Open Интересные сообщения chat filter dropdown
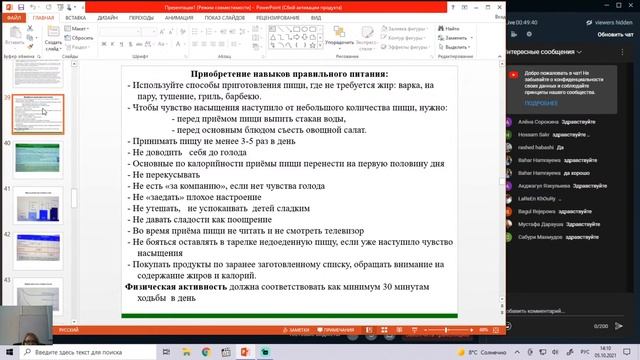Image resolution: width=640 pixels, height=360 pixels. [544, 52]
